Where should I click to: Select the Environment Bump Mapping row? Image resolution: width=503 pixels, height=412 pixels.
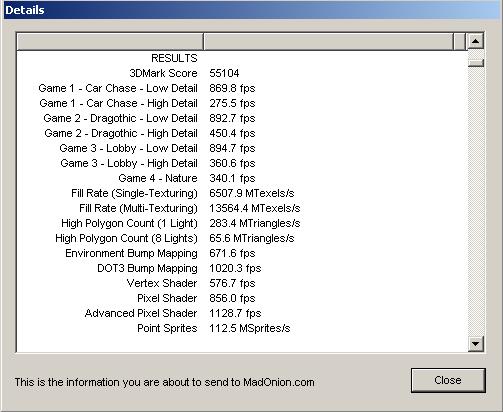(x=242, y=253)
